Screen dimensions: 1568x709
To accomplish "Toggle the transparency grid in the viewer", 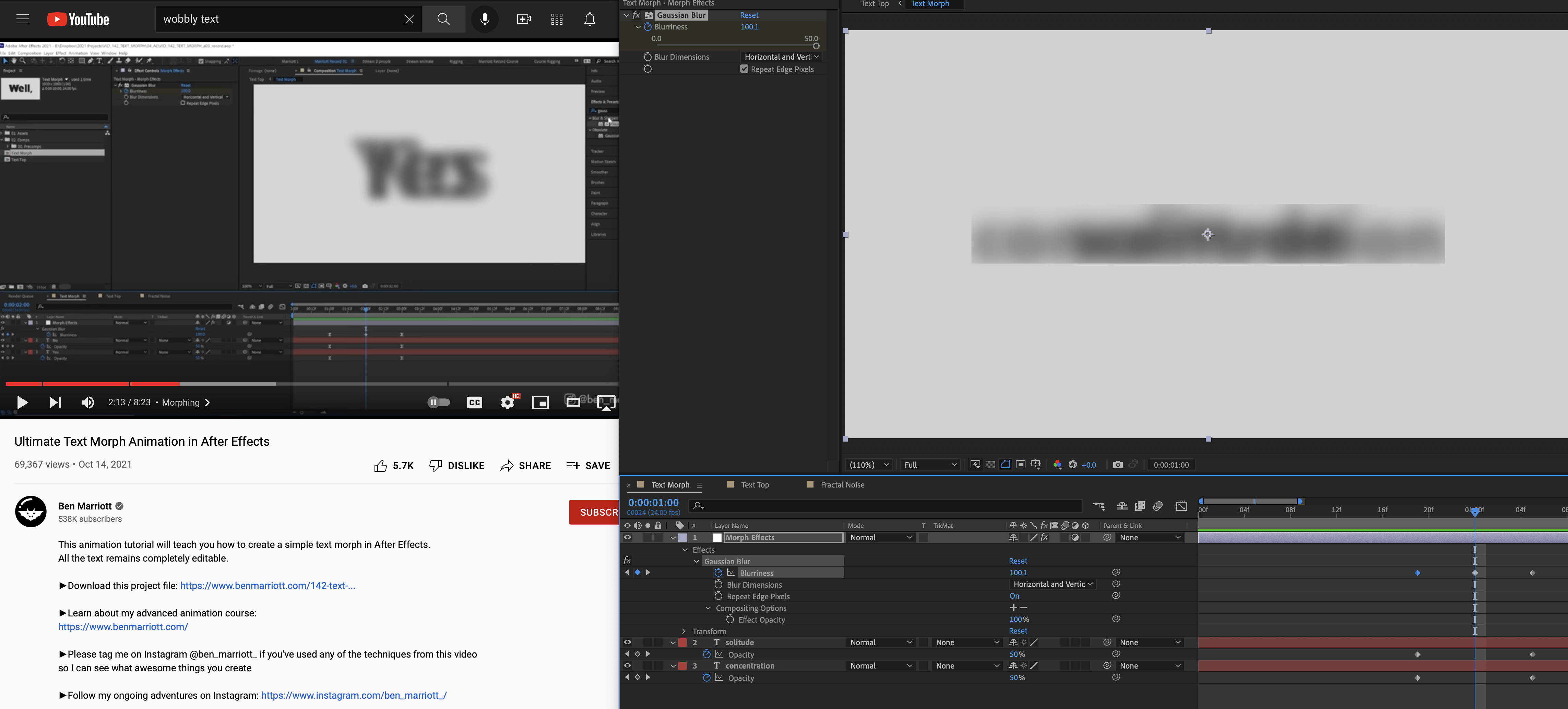I will (x=990, y=464).
